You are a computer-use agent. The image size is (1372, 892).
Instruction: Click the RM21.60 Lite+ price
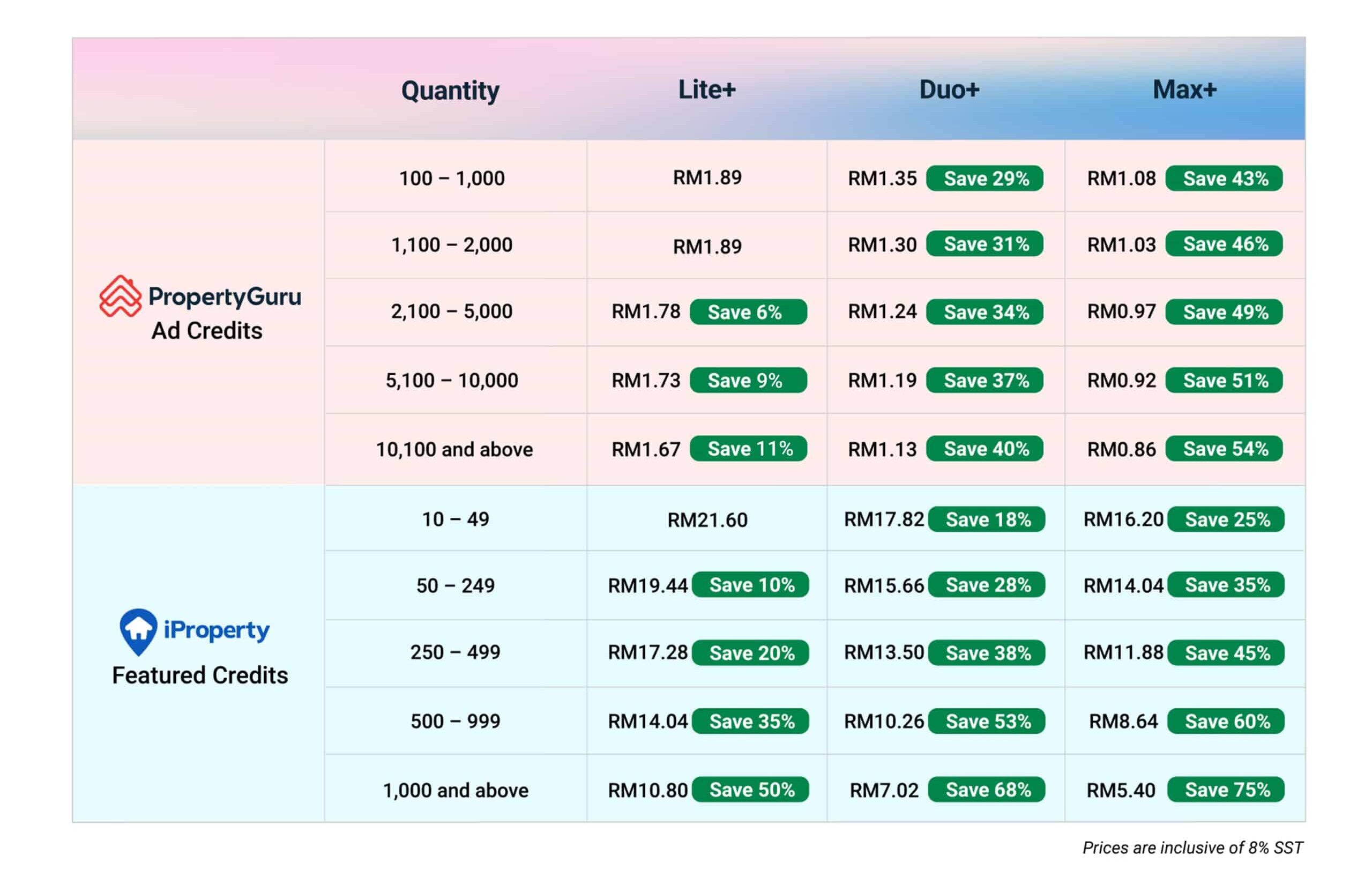(x=707, y=520)
